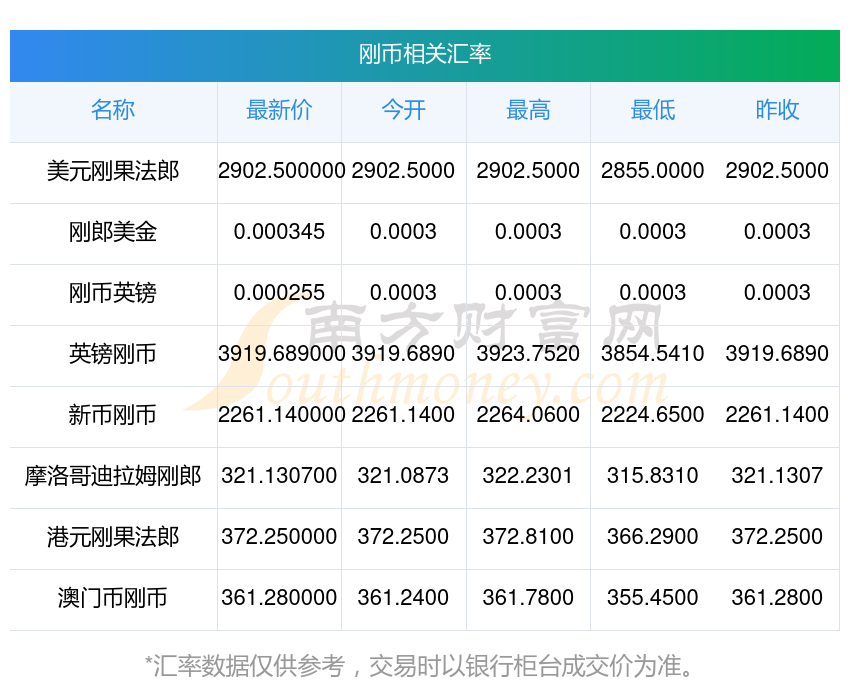This screenshot has width=850, height=698.
Task: Click the 澳门币刚币 row name
Action: click(113, 598)
